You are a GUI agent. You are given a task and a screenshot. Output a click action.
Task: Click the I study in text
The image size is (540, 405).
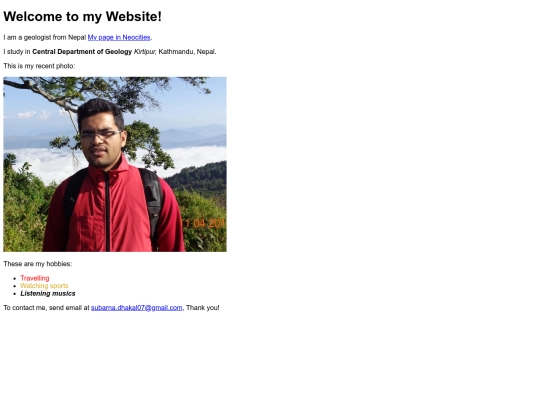(17, 52)
